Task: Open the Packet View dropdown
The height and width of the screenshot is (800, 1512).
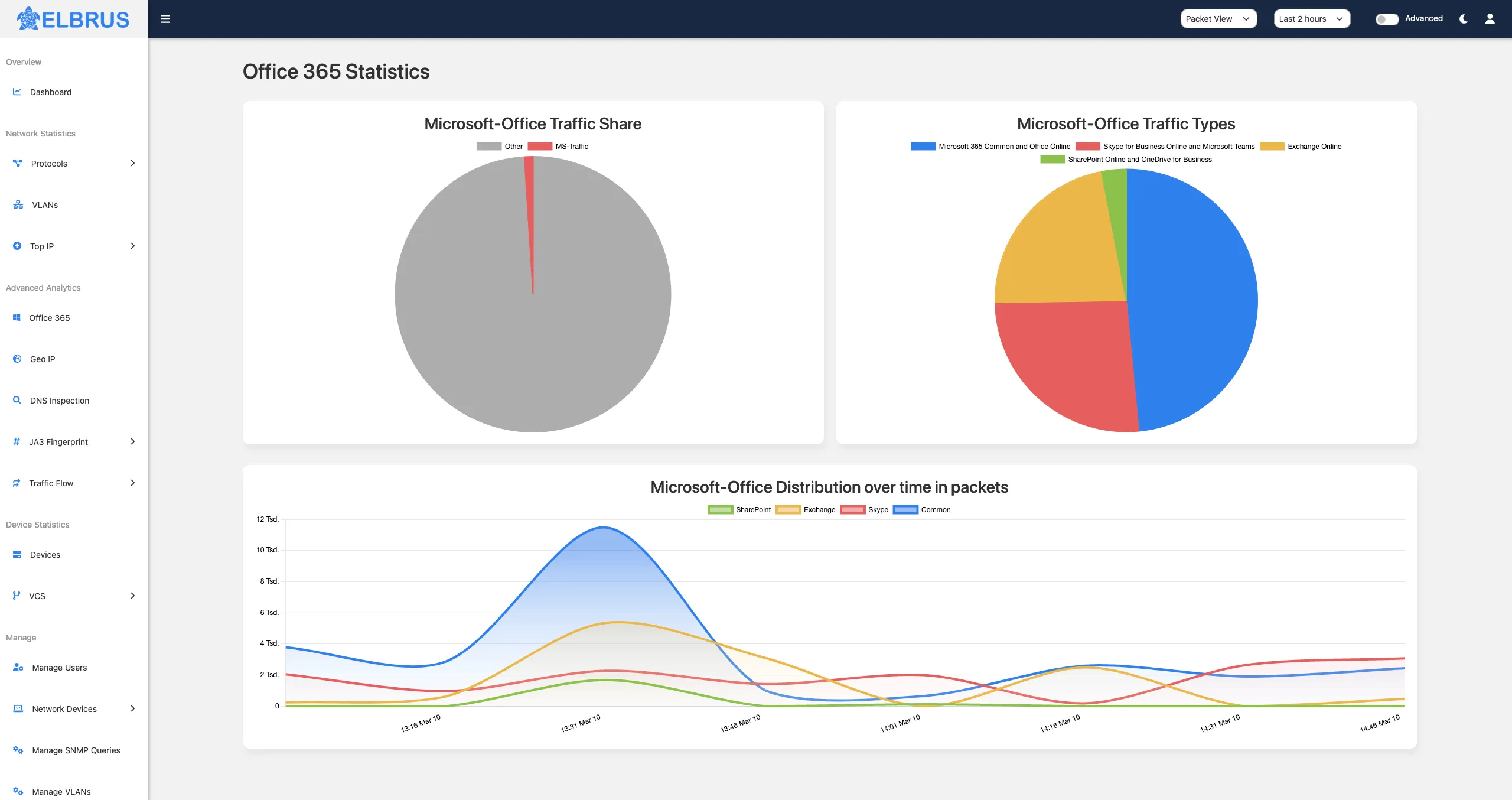Action: tap(1218, 19)
